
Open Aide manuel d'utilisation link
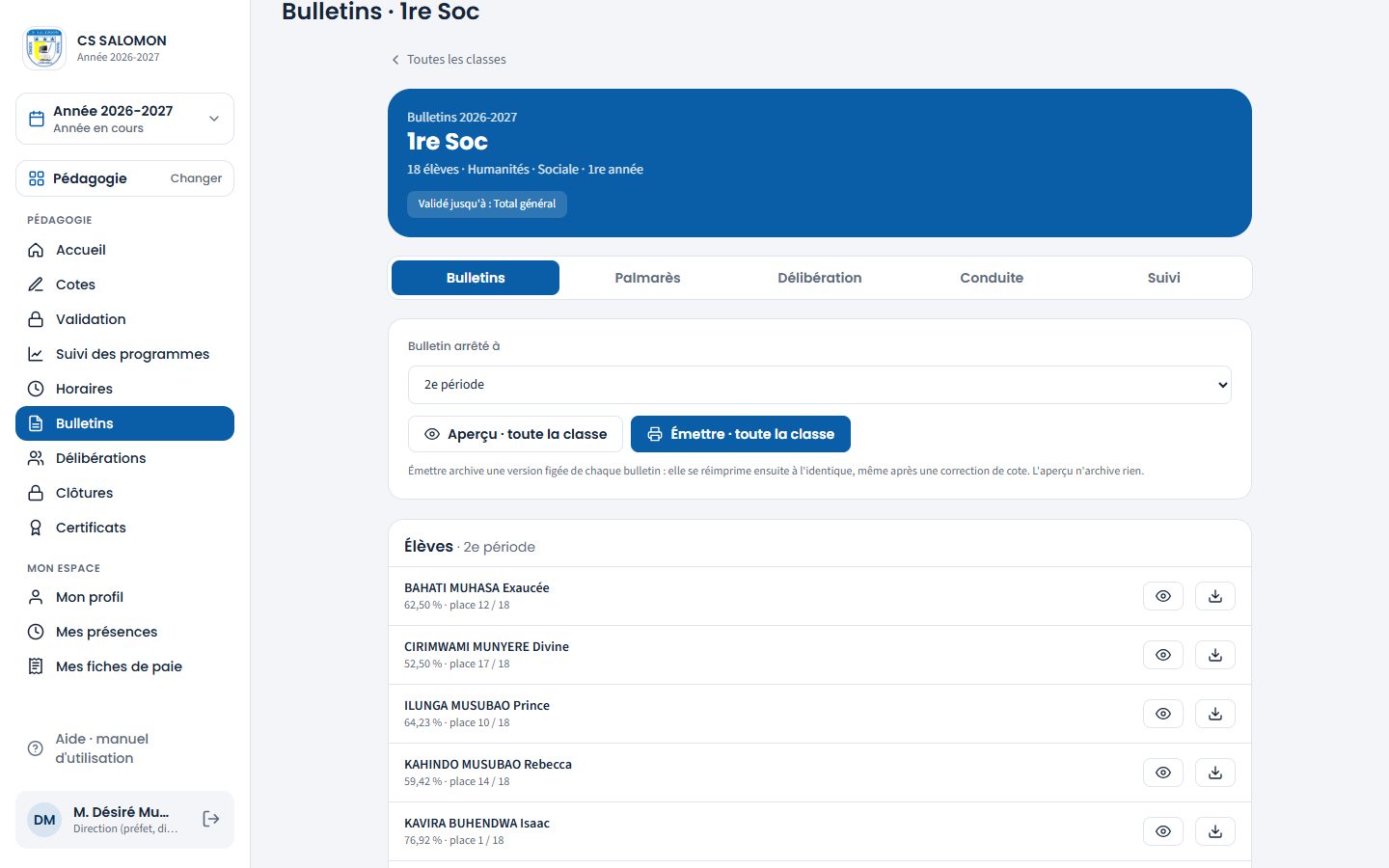click(x=124, y=748)
